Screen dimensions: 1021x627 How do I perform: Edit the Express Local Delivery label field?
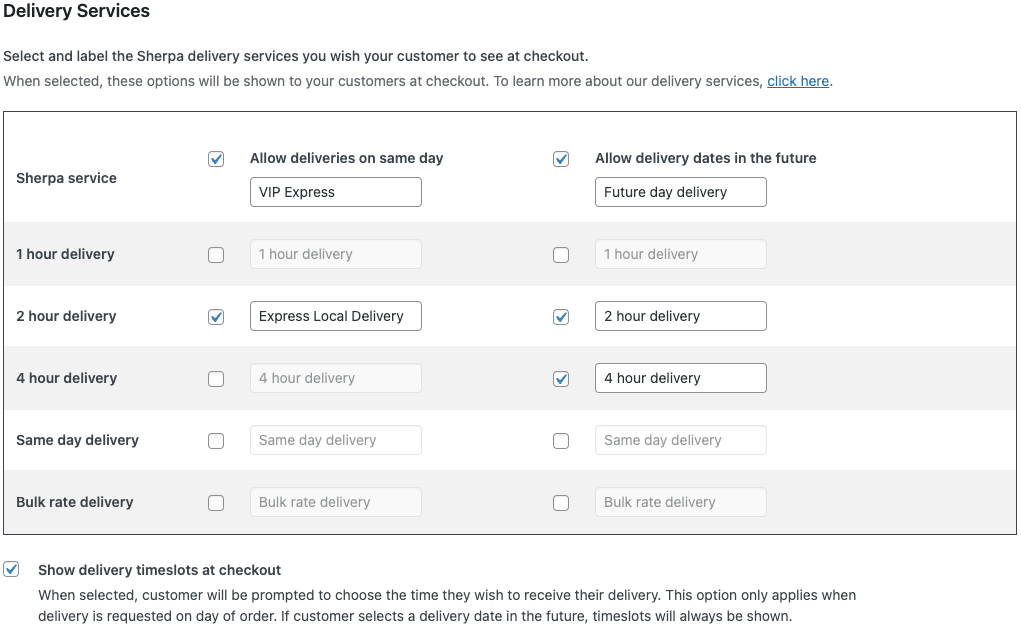tap(335, 316)
